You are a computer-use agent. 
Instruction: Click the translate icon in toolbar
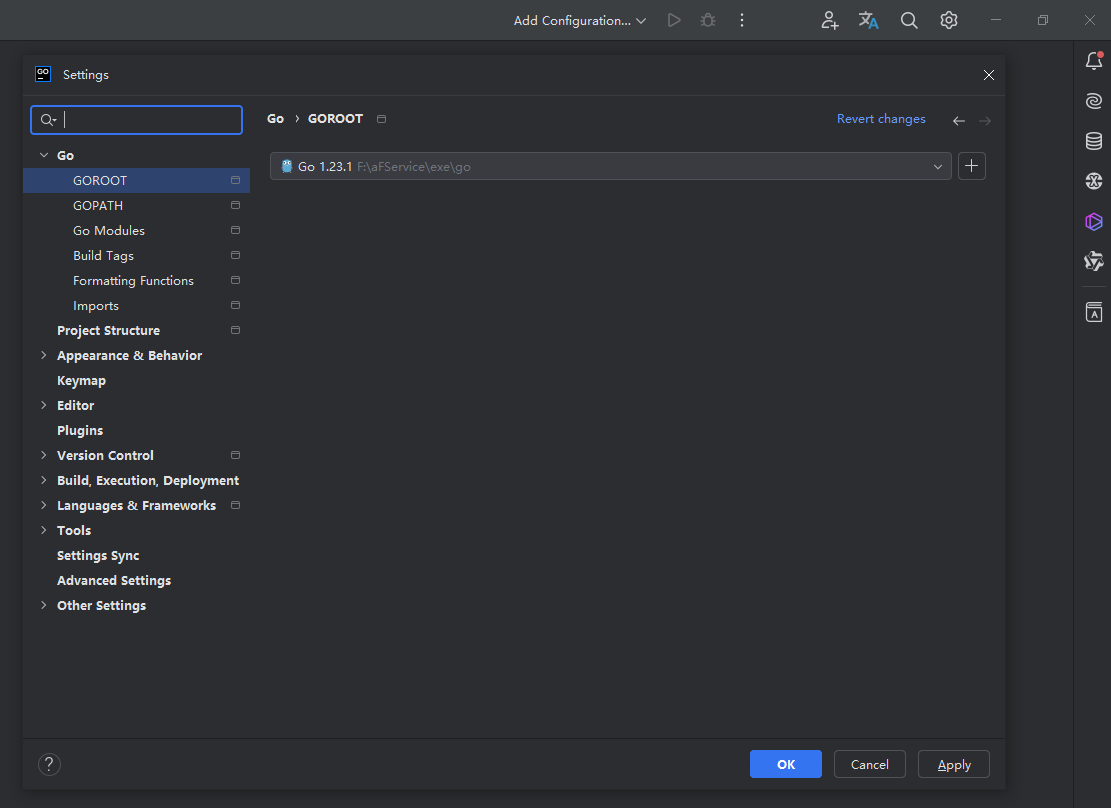pos(868,20)
